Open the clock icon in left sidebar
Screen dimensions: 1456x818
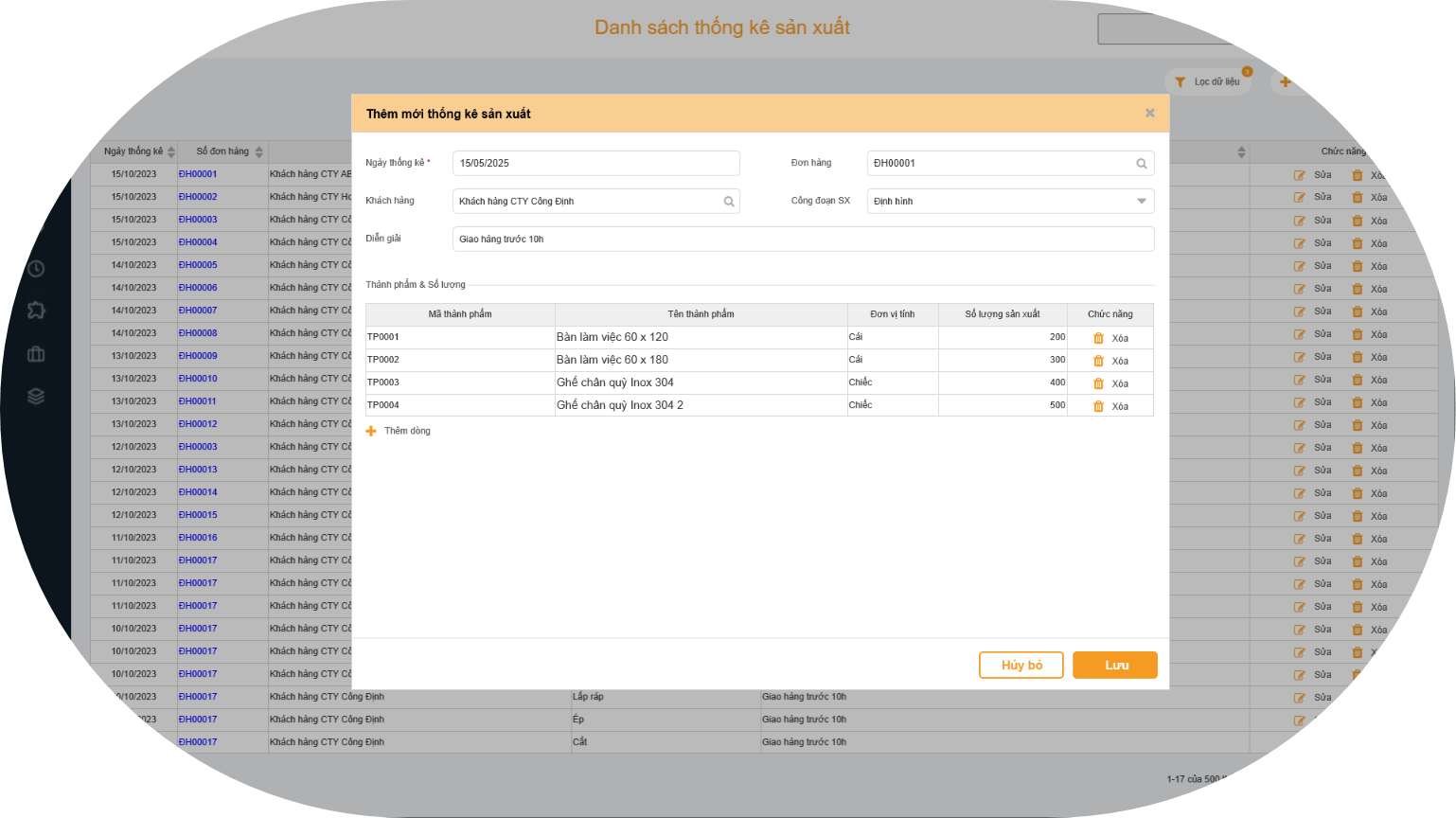[x=36, y=269]
